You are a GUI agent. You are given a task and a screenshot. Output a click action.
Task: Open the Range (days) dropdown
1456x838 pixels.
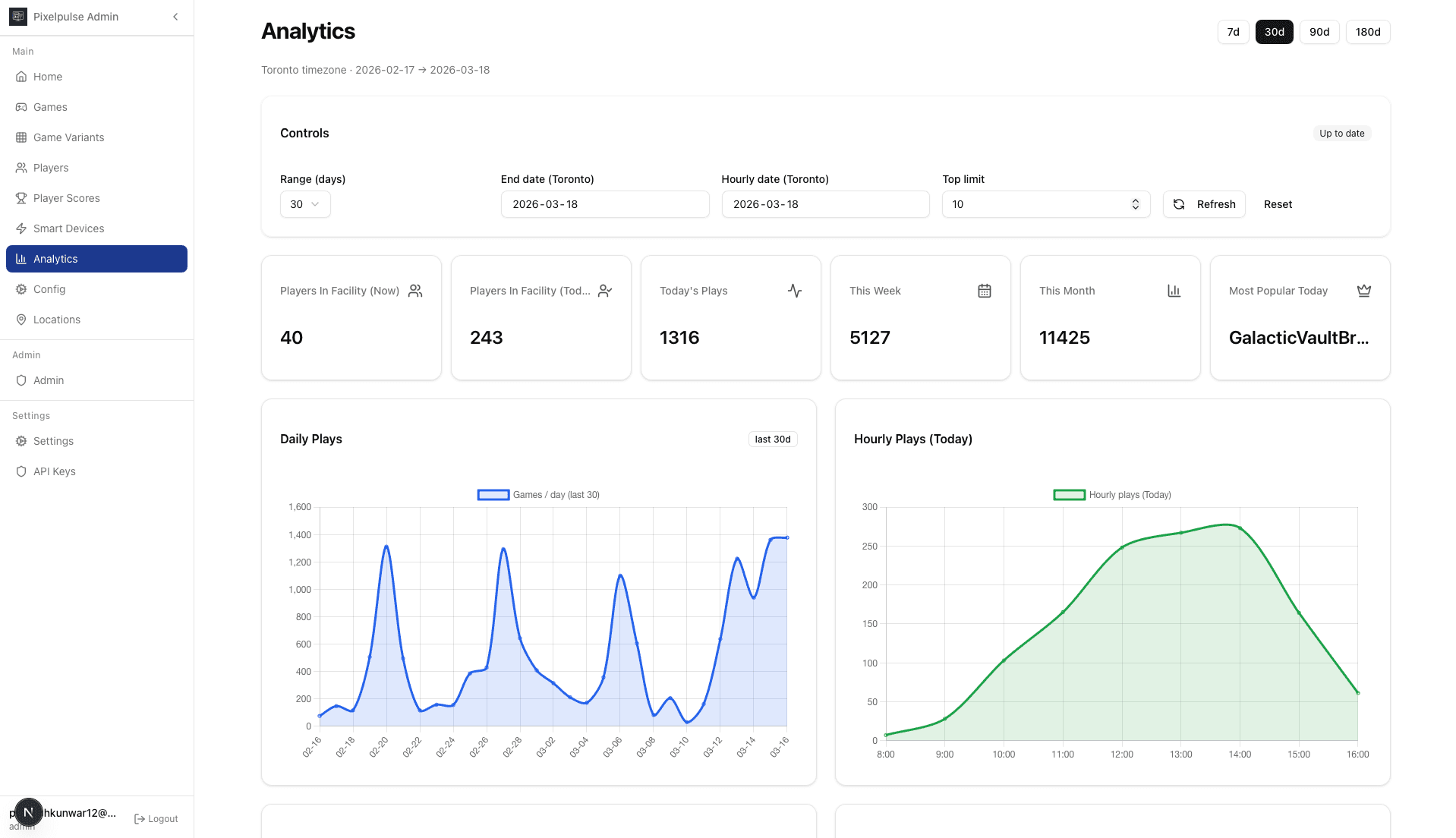coord(304,204)
